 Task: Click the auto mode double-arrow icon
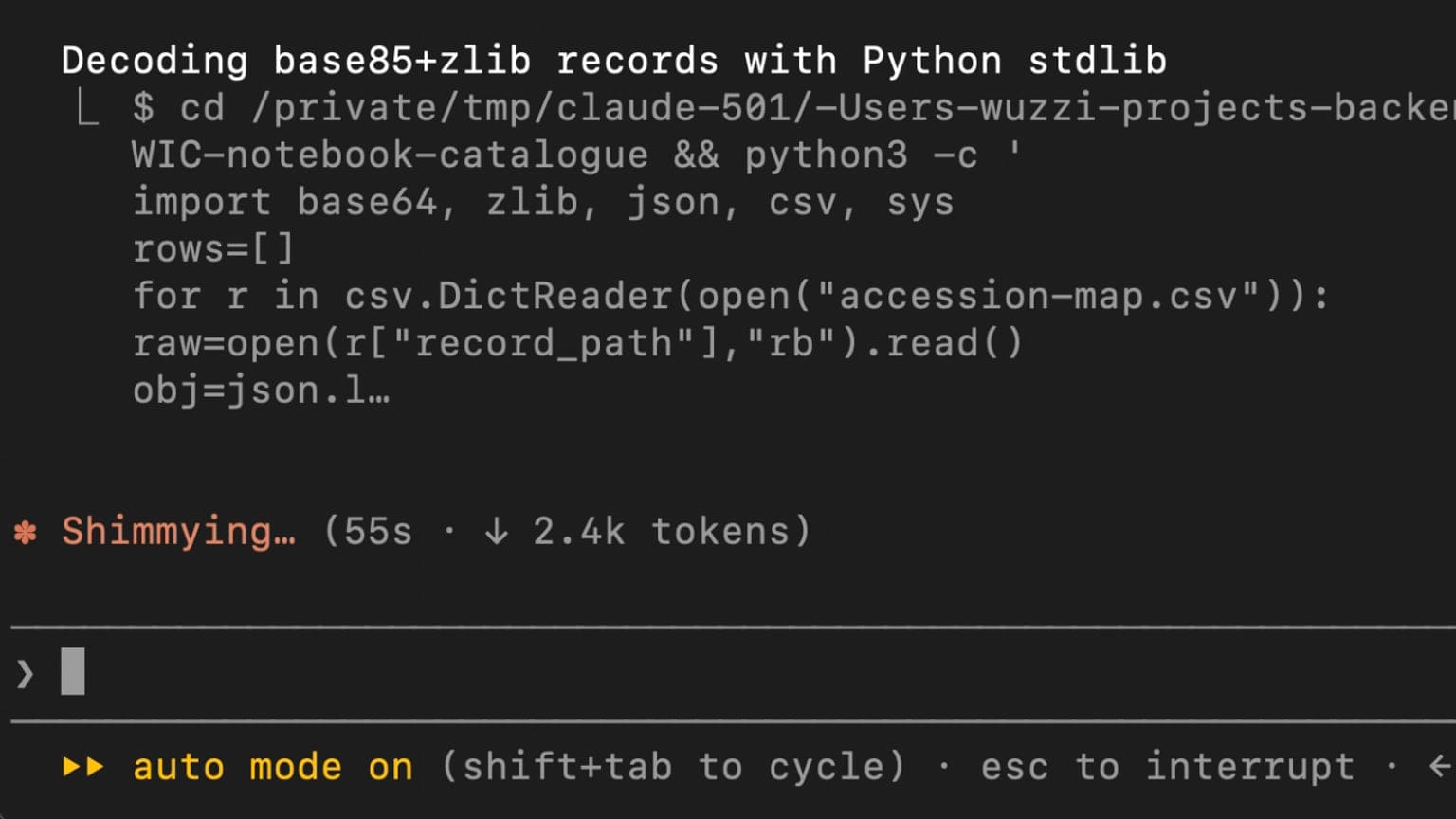pos(83,766)
